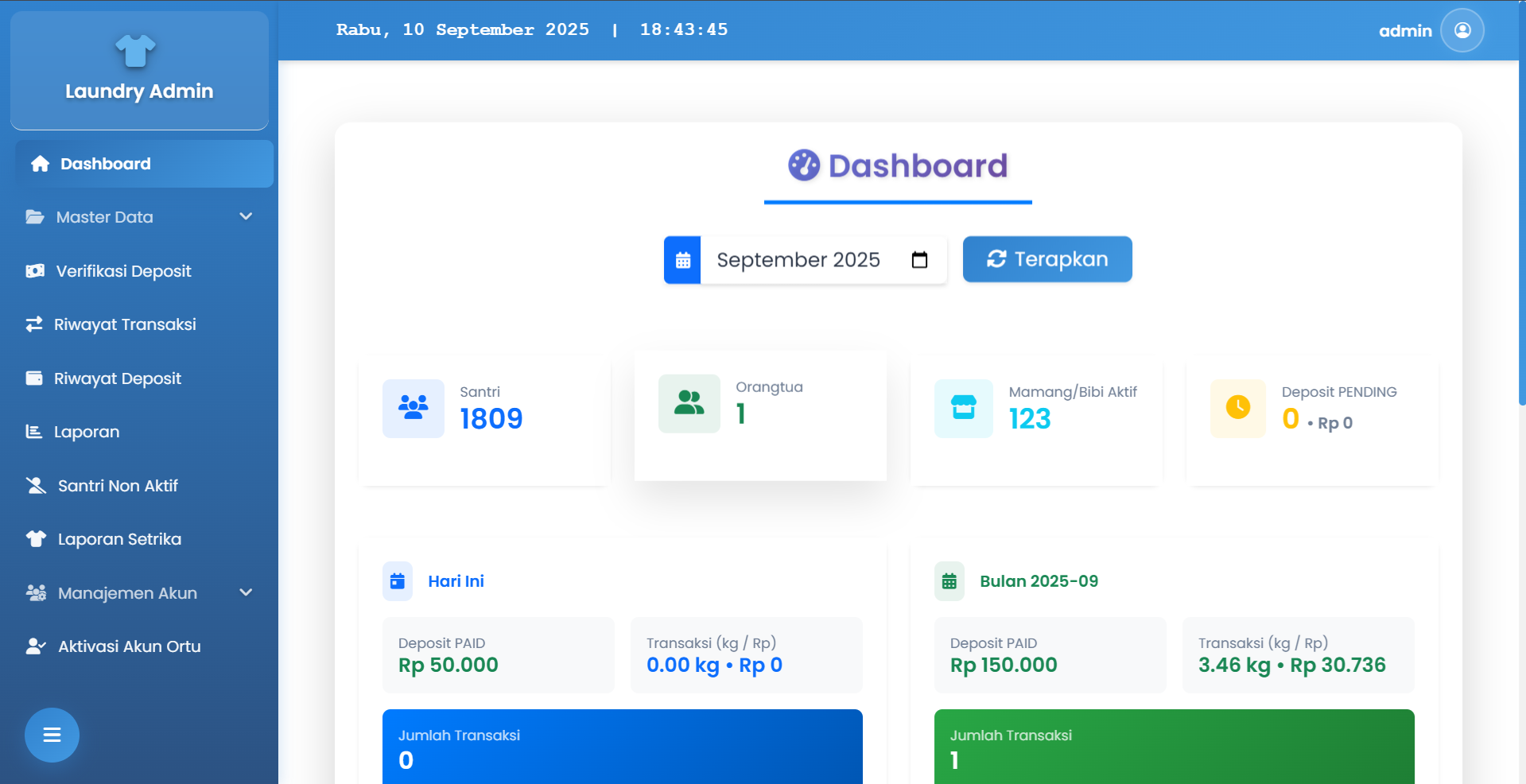The width and height of the screenshot is (1526, 784).
Task: Open calendar picker in month field
Action: (x=919, y=260)
